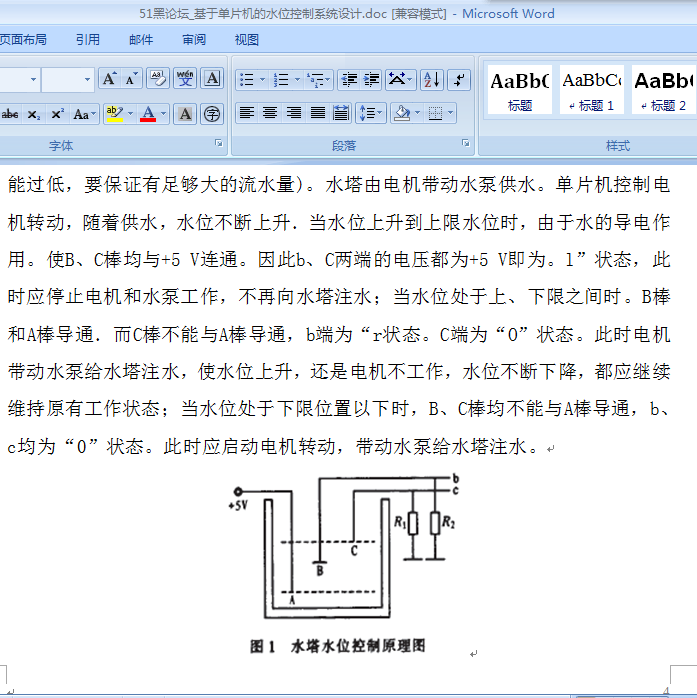Click the Increase Indent icon
The image size is (697, 698).
[371, 79]
